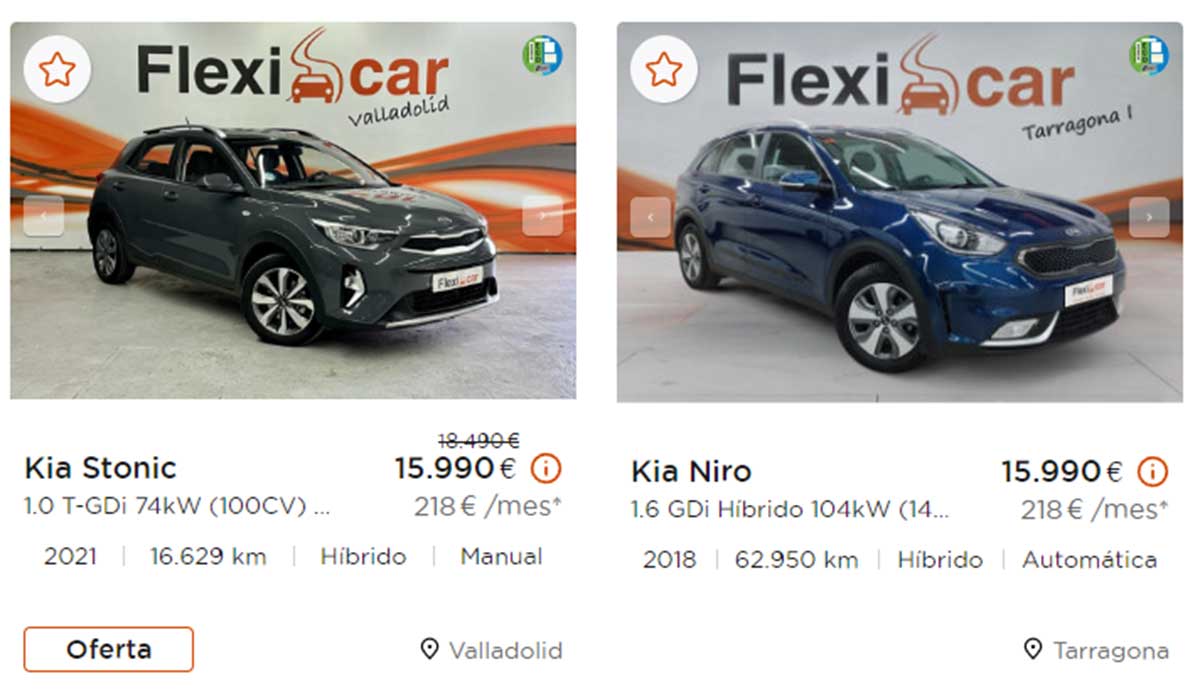Screen dimensions: 1200x689
Task: Click the eco label badge on Stonic photo
Action: (x=542, y=55)
